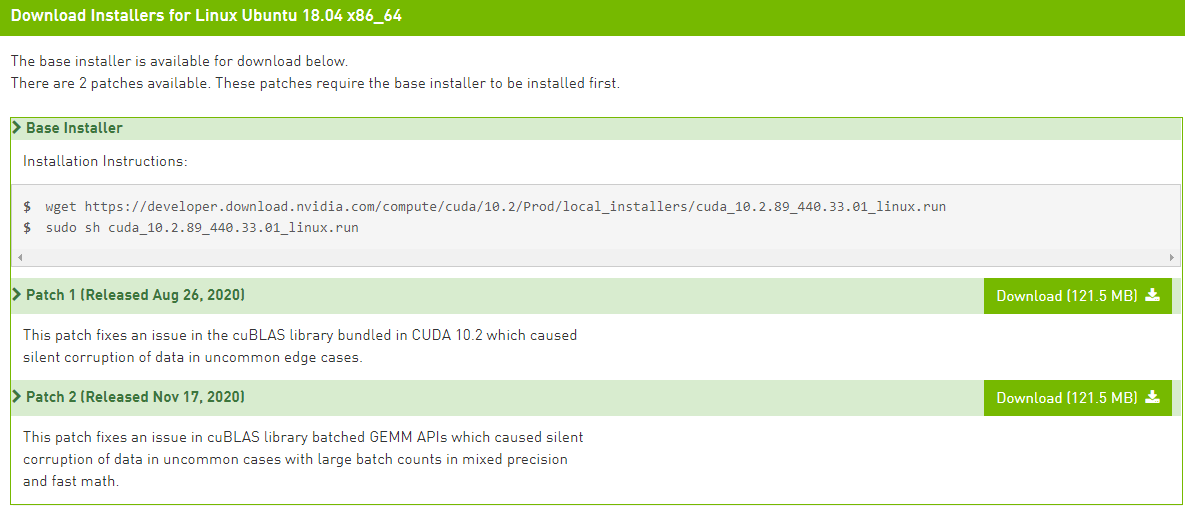Click the Patch 2 batched GEMM description text
Viewport: 1185px width, 508px height.
[x=300, y=459]
